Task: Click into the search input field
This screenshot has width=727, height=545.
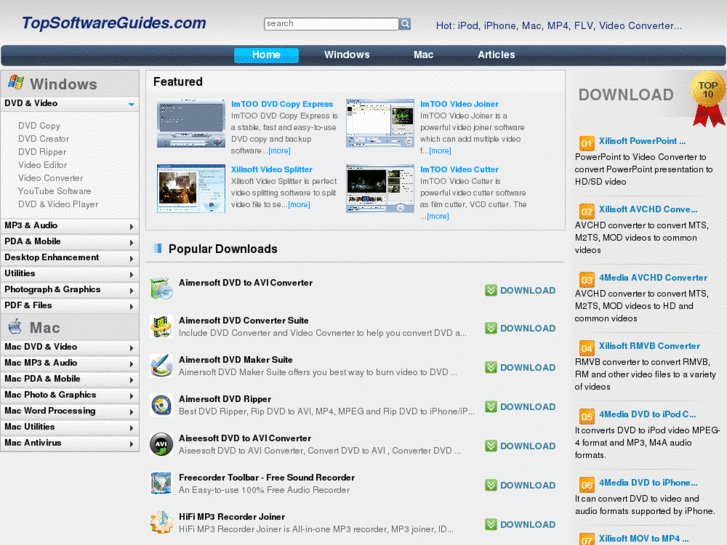Action: click(x=332, y=24)
